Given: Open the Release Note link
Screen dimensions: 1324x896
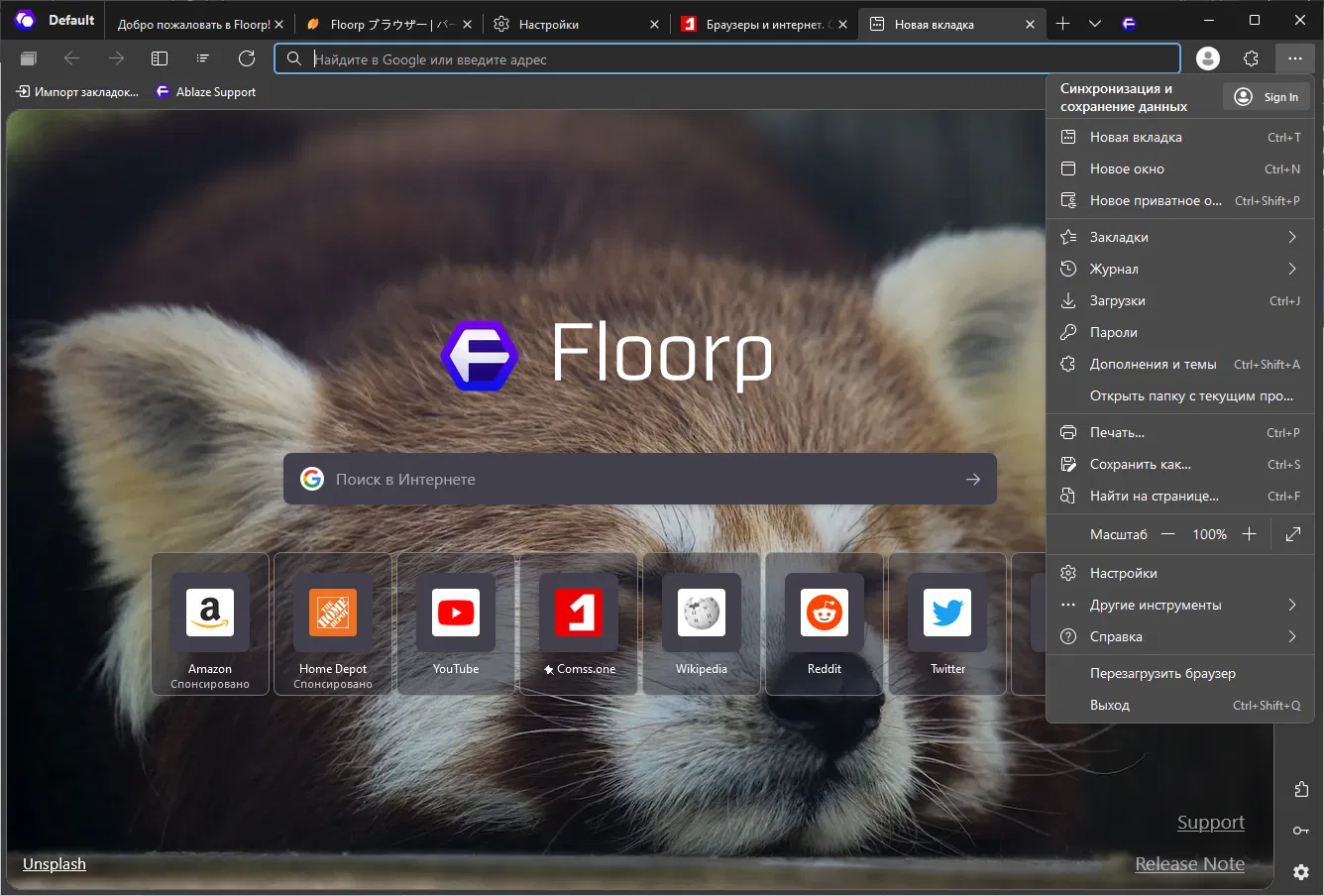Looking at the screenshot, I should (1189, 864).
